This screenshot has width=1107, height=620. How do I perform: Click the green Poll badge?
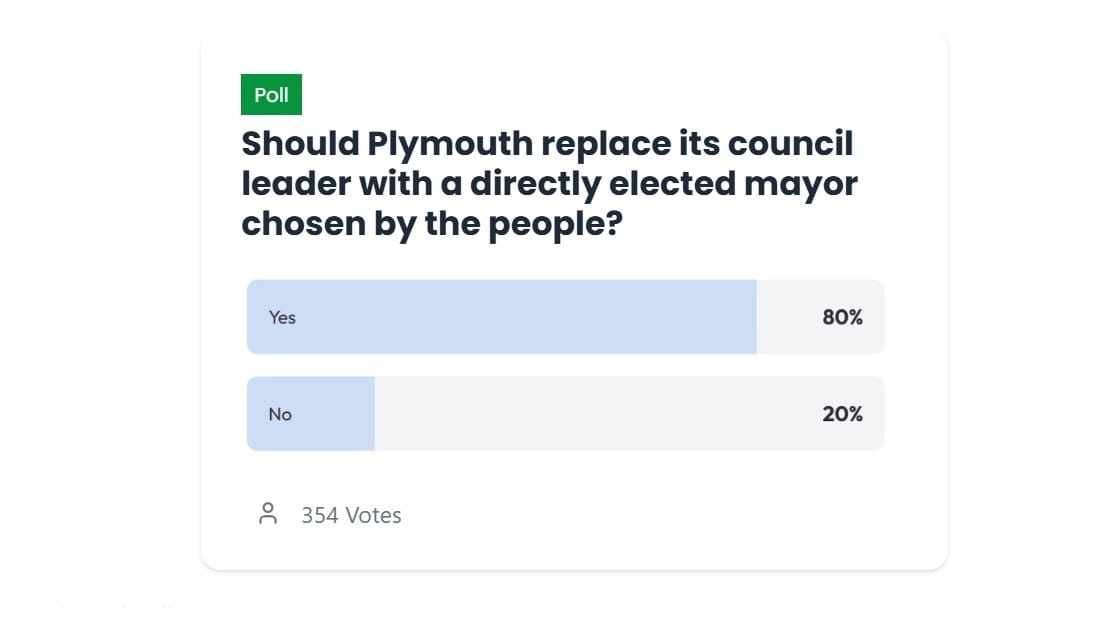pyautogui.click(x=271, y=95)
